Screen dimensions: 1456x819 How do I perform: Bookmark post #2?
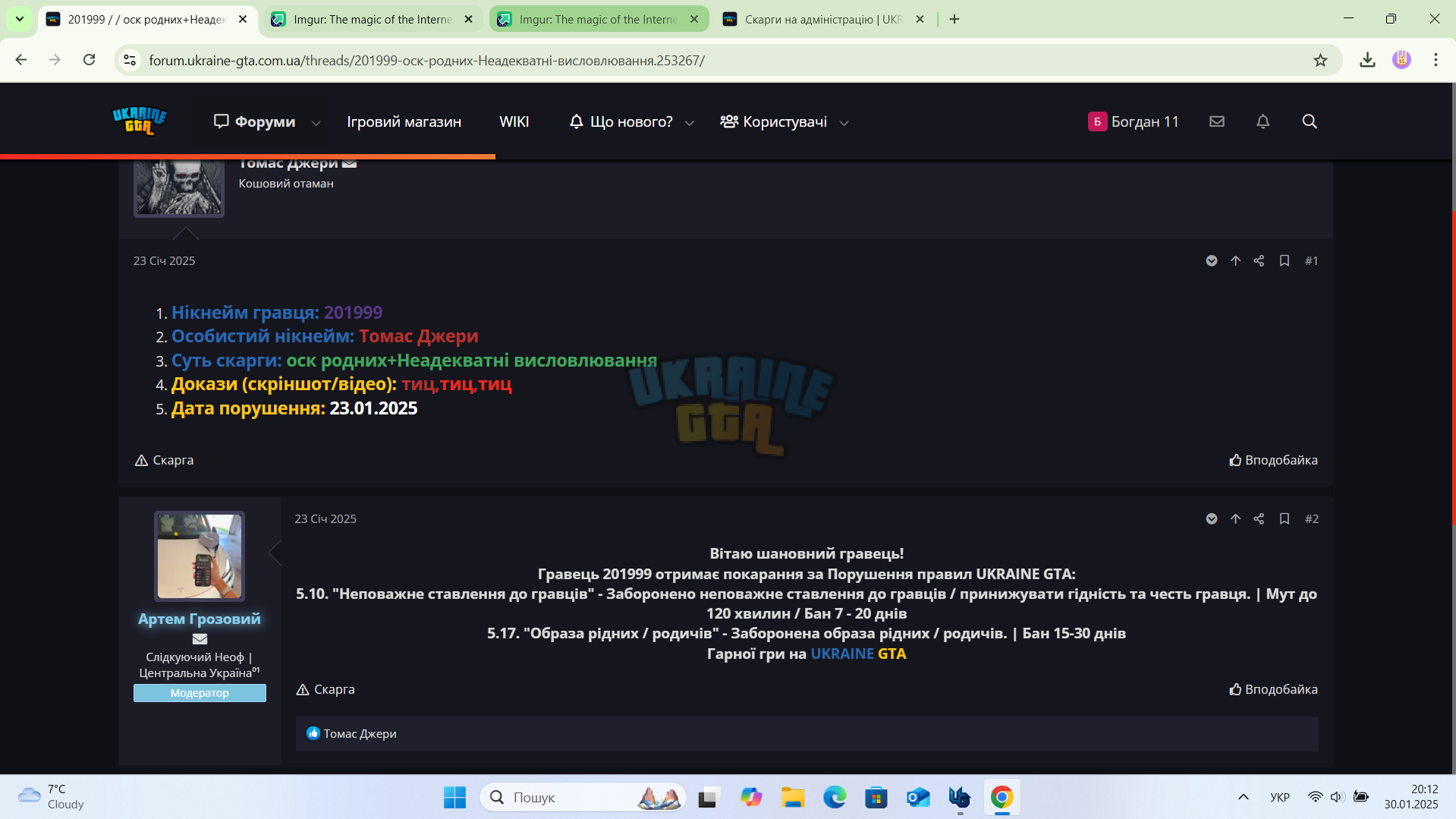[1284, 518]
